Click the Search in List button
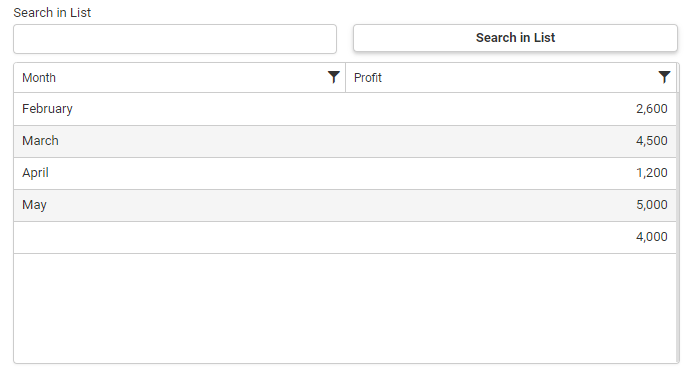Screen dimensions: 690x375 tap(515, 38)
